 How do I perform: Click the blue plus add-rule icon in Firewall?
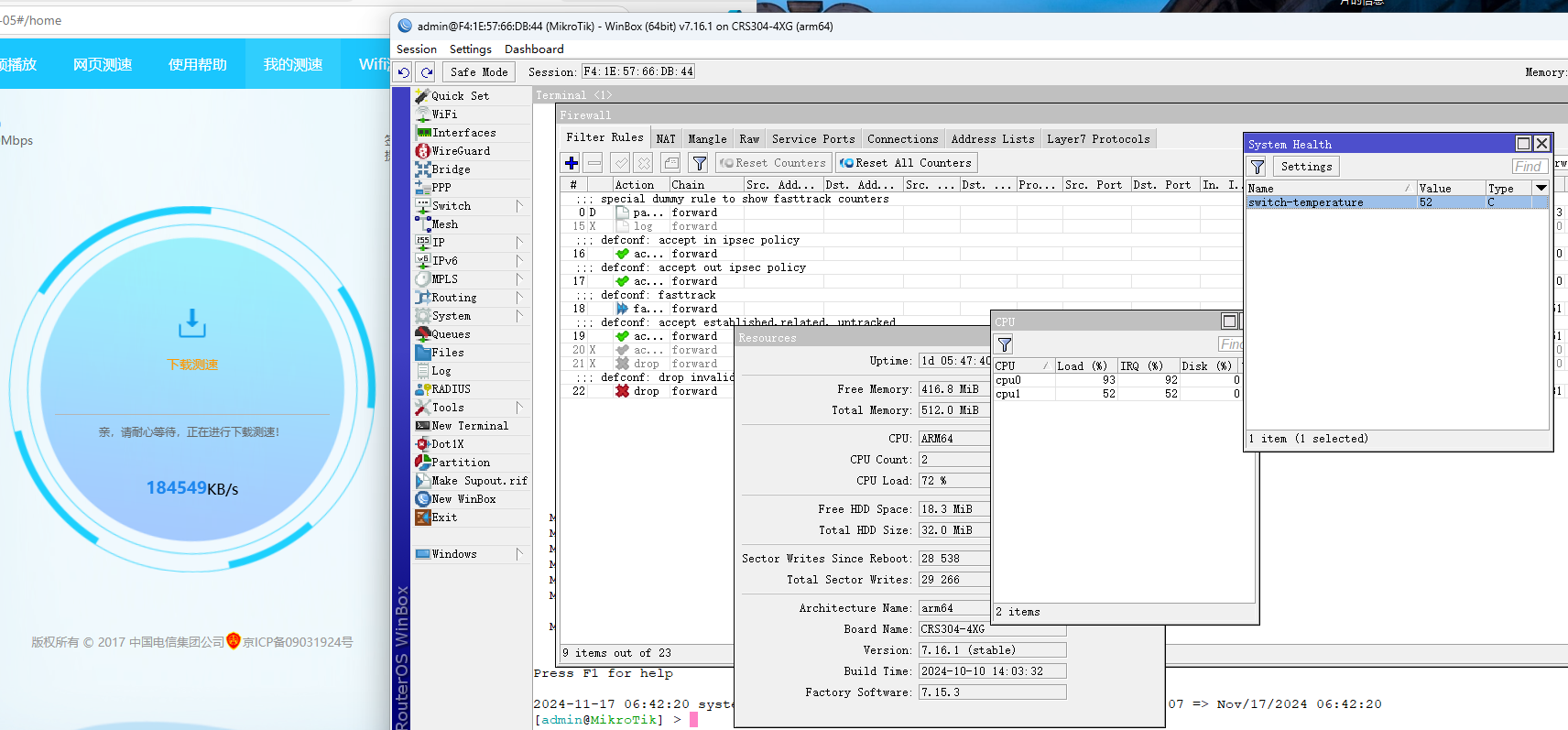pyautogui.click(x=571, y=163)
